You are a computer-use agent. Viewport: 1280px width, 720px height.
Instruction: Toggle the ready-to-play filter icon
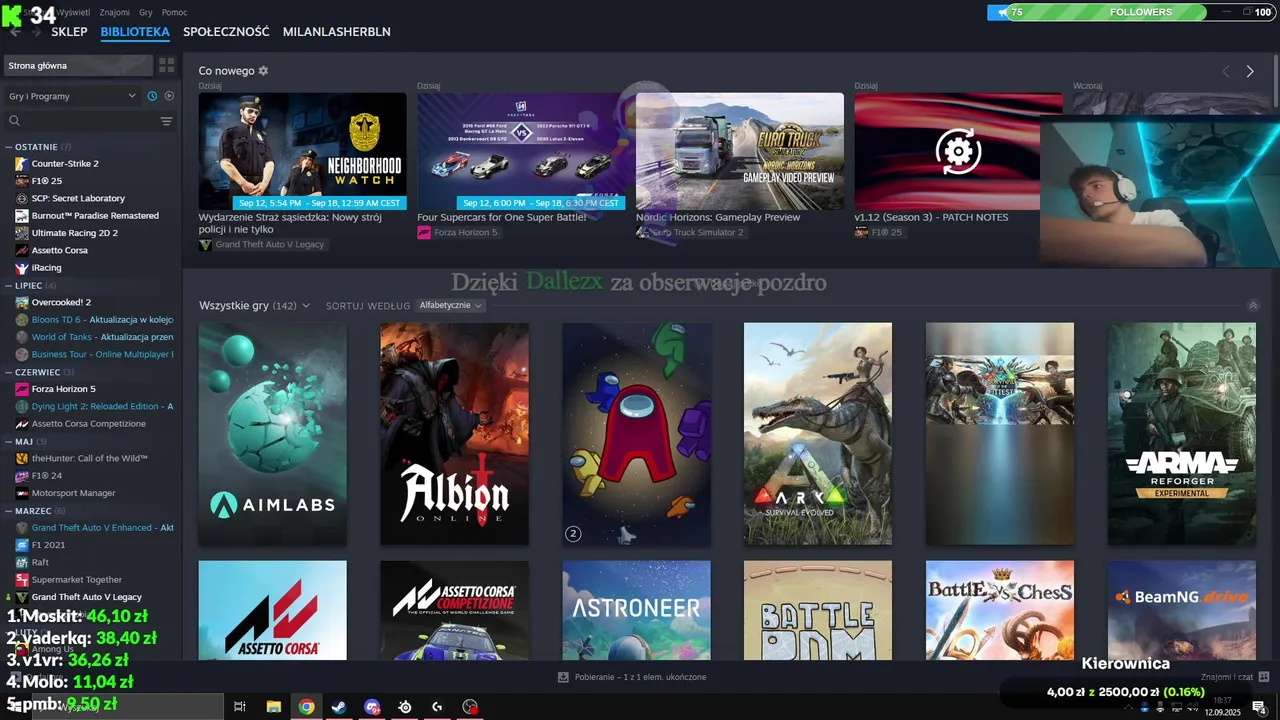pos(169,96)
